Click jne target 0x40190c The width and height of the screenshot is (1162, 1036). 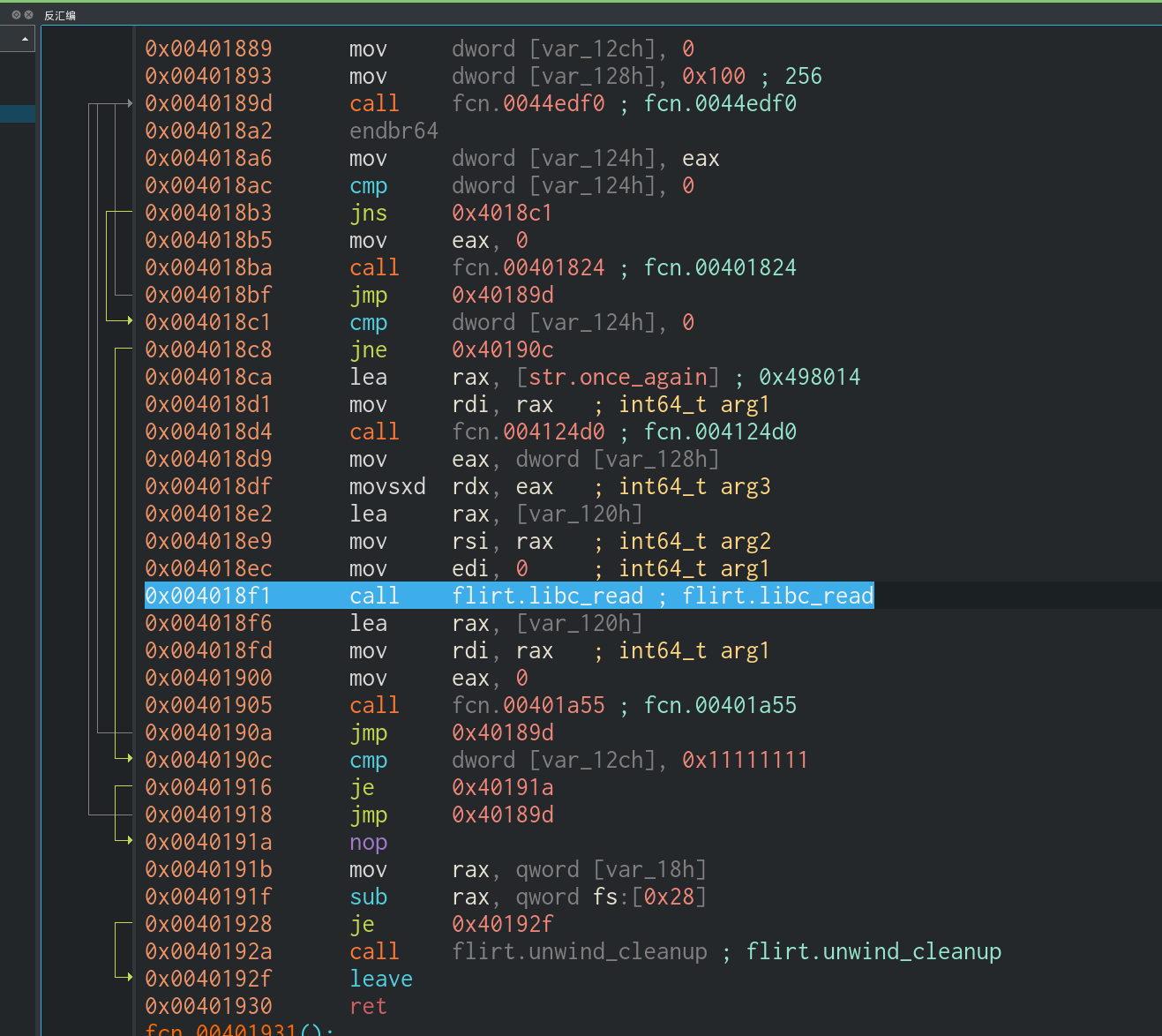(x=503, y=349)
